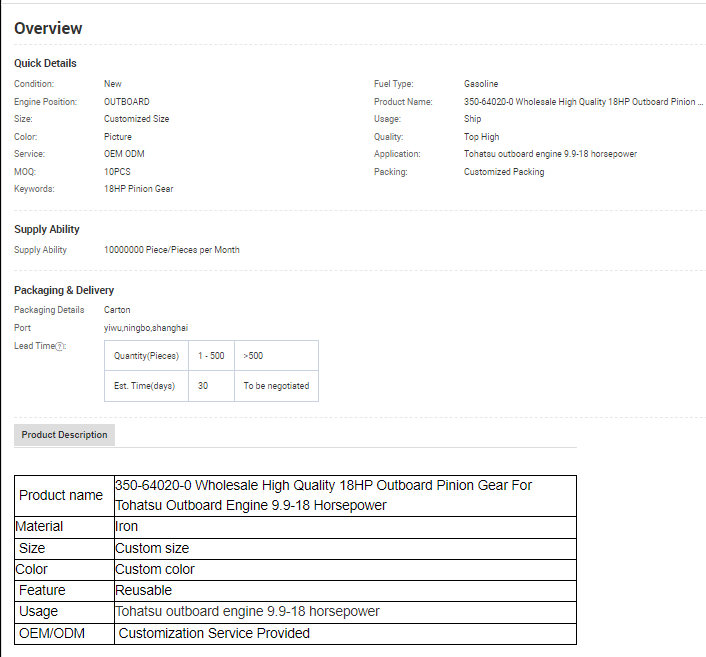The width and height of the screenshot is (706, 657).
Task: Click the 'Customization Service Provided' table cell
Action: (x=214, y=633)
